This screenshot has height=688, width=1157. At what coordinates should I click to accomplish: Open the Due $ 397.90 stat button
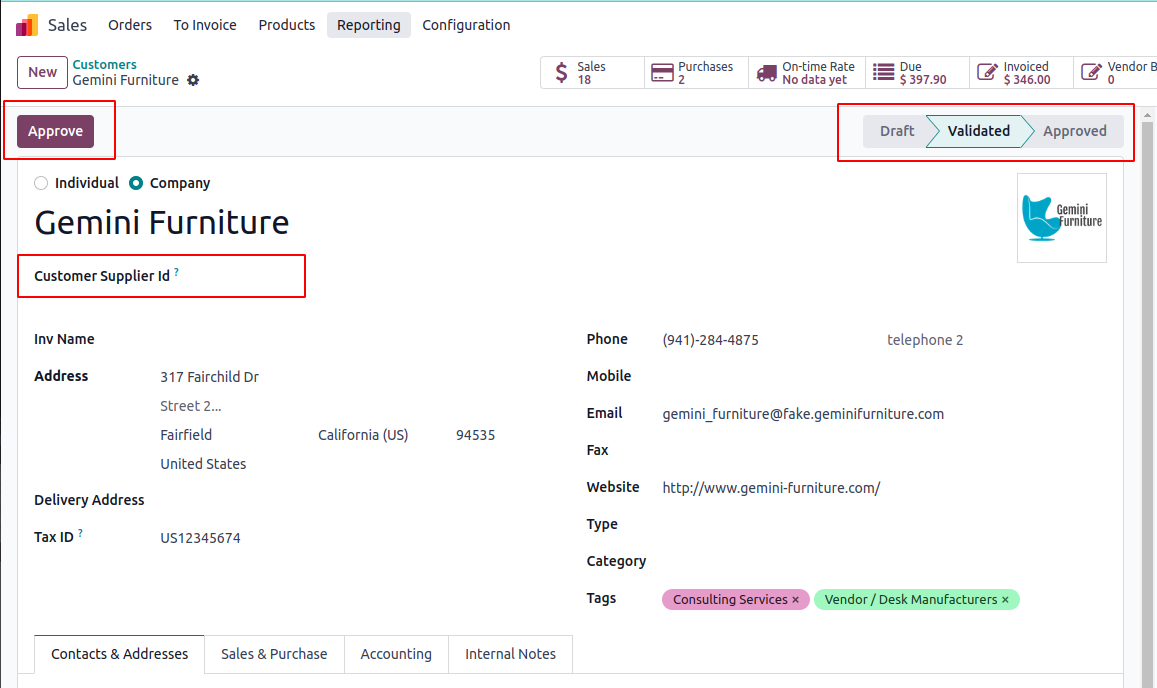tap(918, 72)
